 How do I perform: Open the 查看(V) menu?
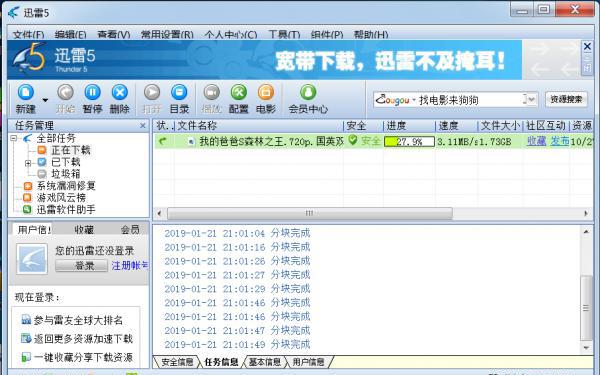click(x=114, y=35)
